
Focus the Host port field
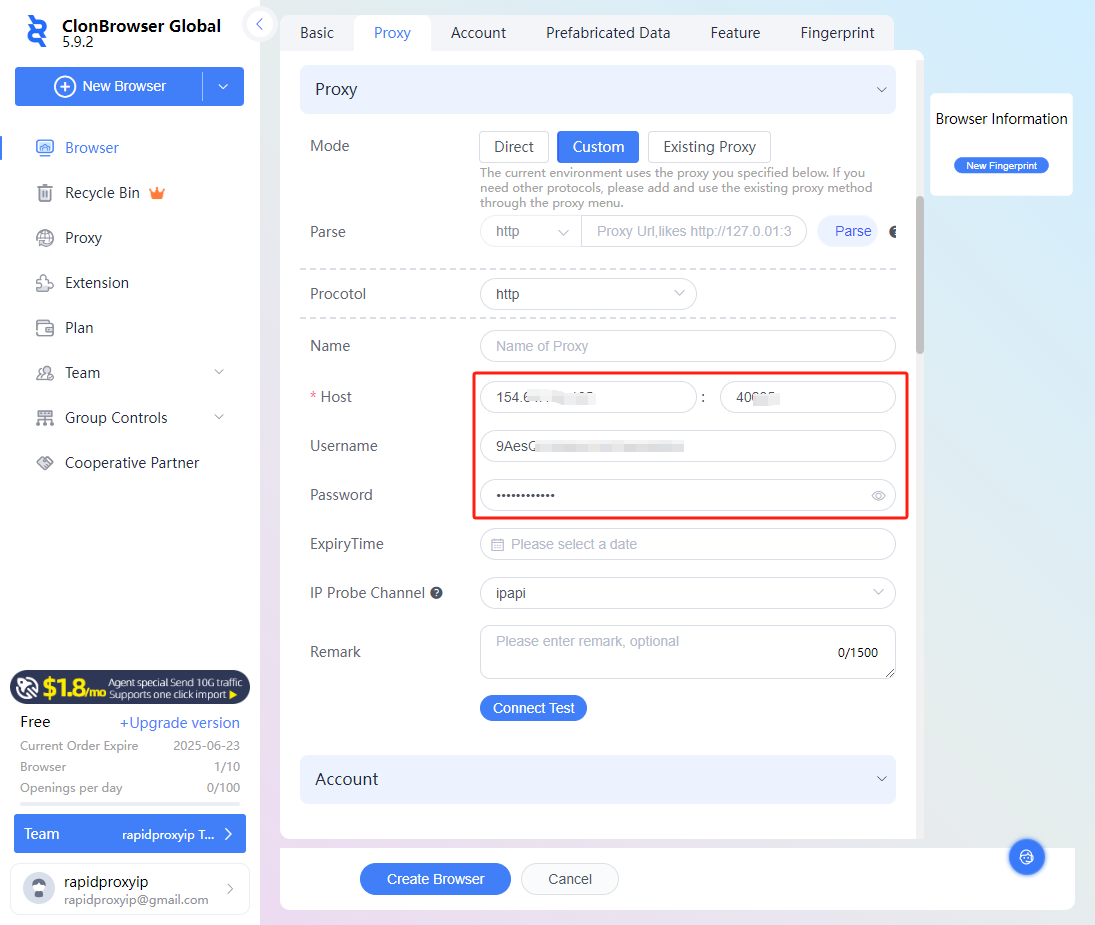(x=807, y=397)
